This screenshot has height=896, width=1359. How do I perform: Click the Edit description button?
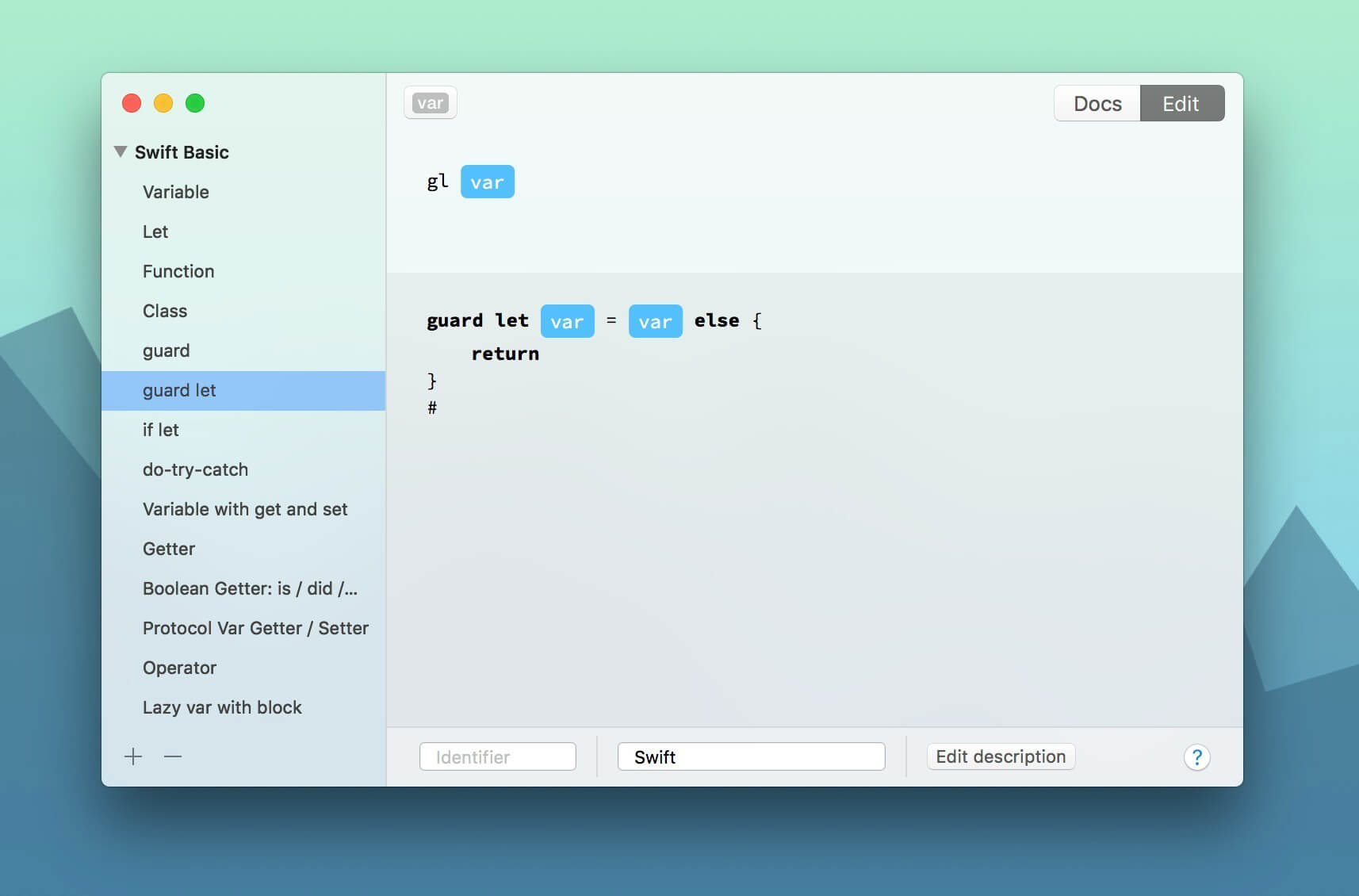pos(1001,756)
